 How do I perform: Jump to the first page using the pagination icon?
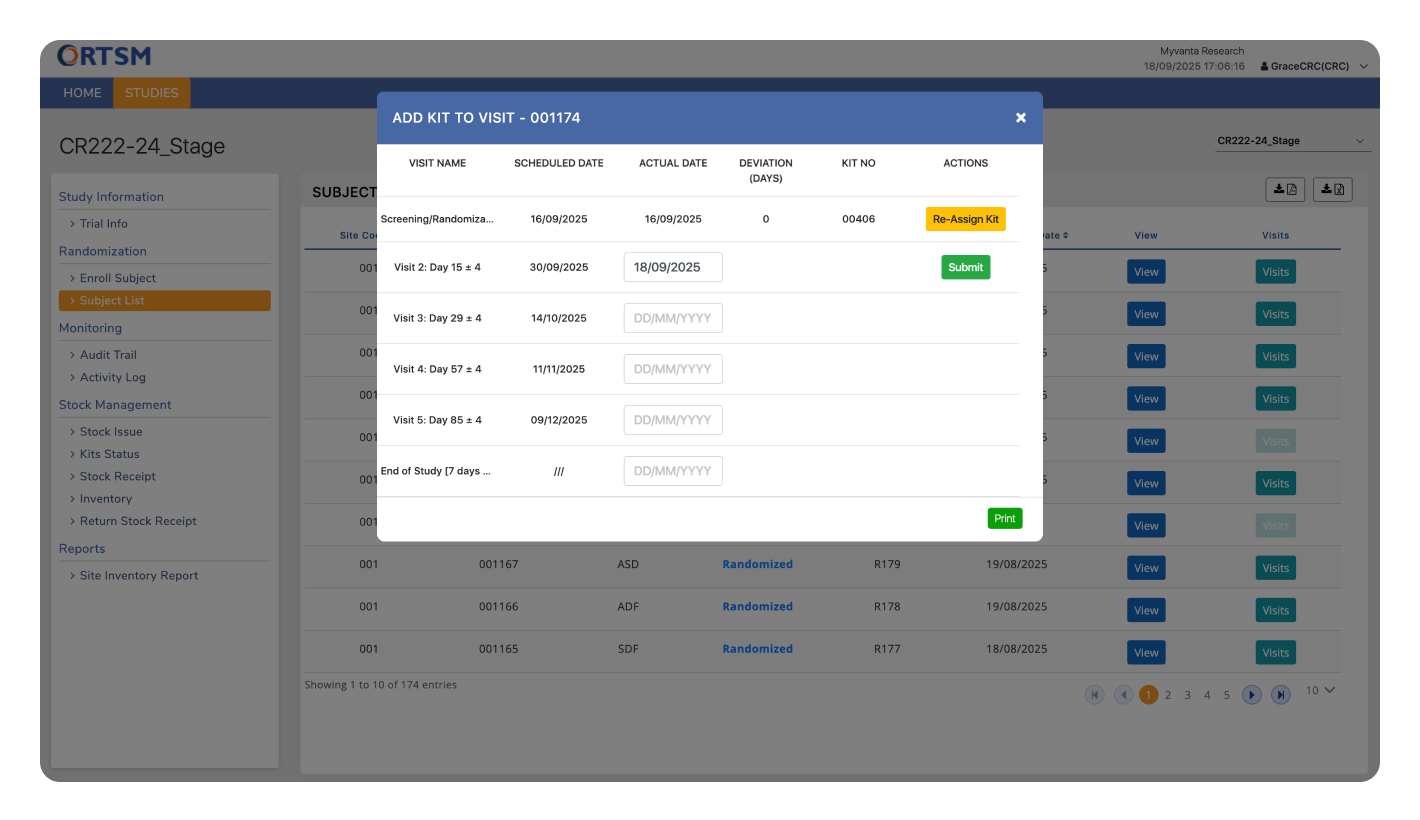click(x=1094, y=694)
